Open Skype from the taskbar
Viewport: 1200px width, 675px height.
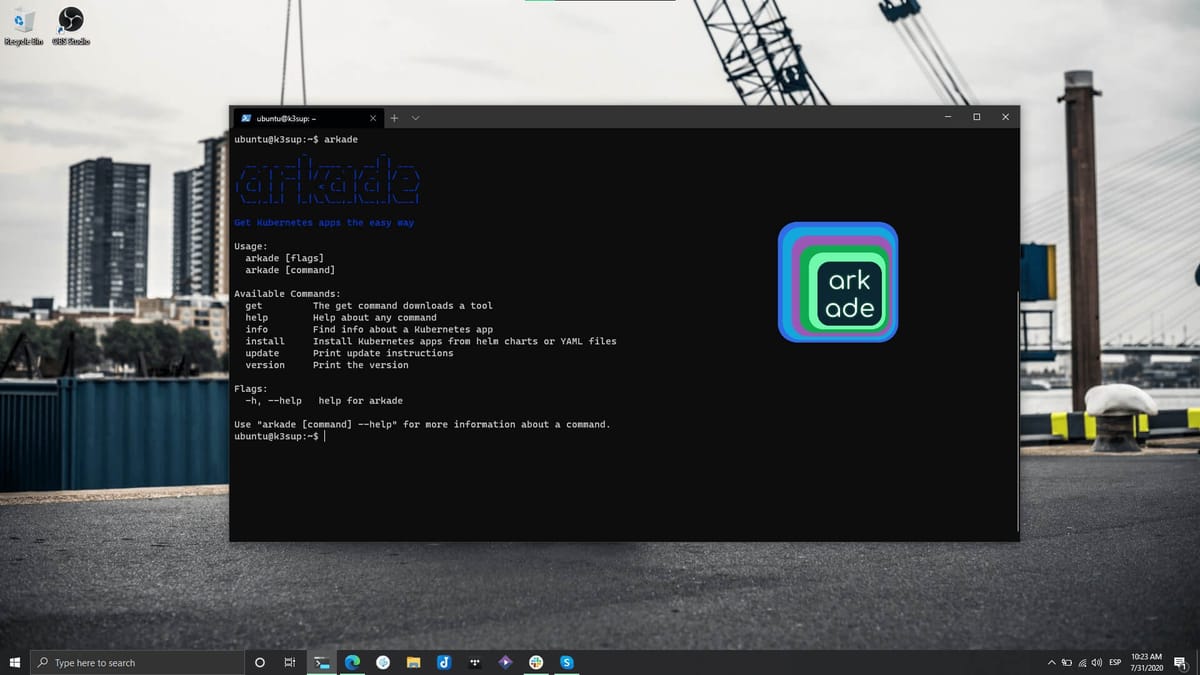pyautogui.click(x=567, y=662)
